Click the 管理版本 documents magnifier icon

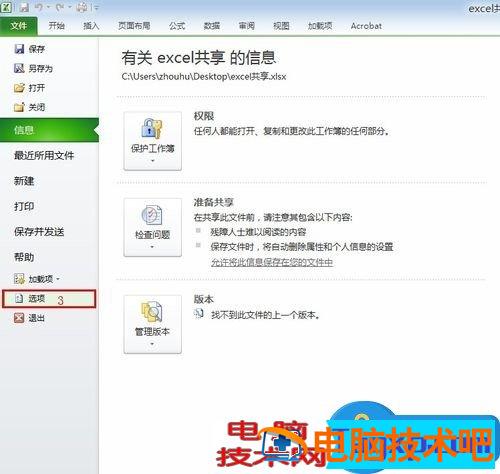tap(152, 312)
